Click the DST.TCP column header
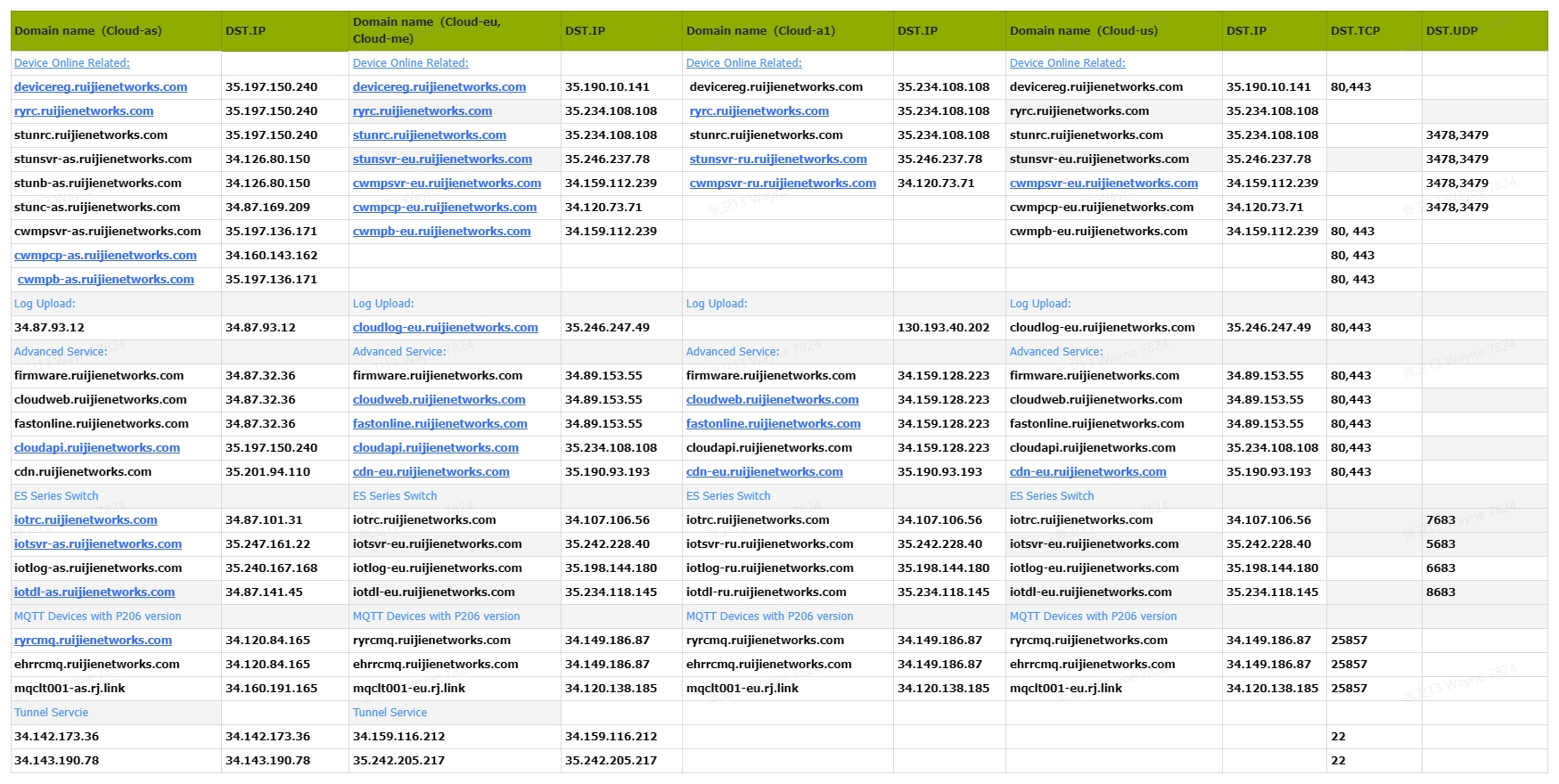 click(x=1374, y=31)
